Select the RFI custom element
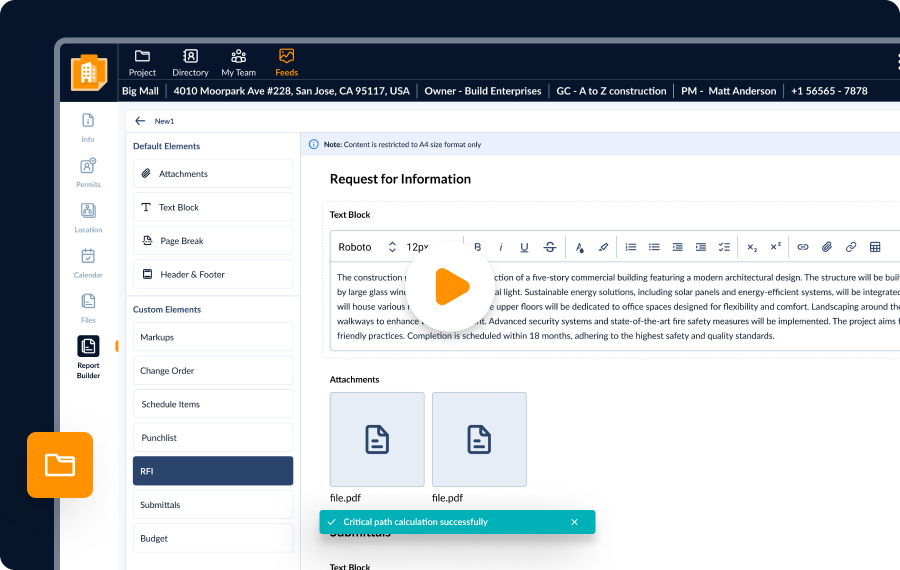The width and height of the screenshot is (900, 570). 213,471
